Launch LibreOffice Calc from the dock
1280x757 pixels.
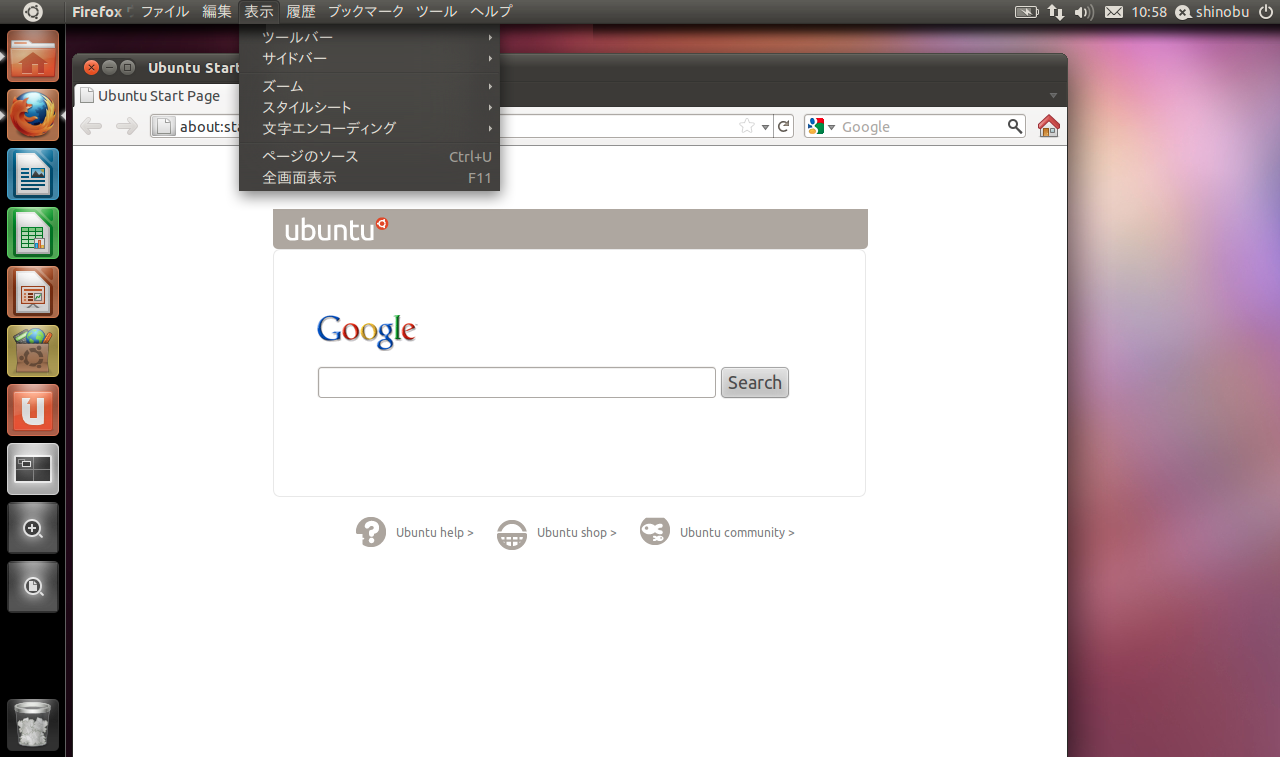[33, 233]
